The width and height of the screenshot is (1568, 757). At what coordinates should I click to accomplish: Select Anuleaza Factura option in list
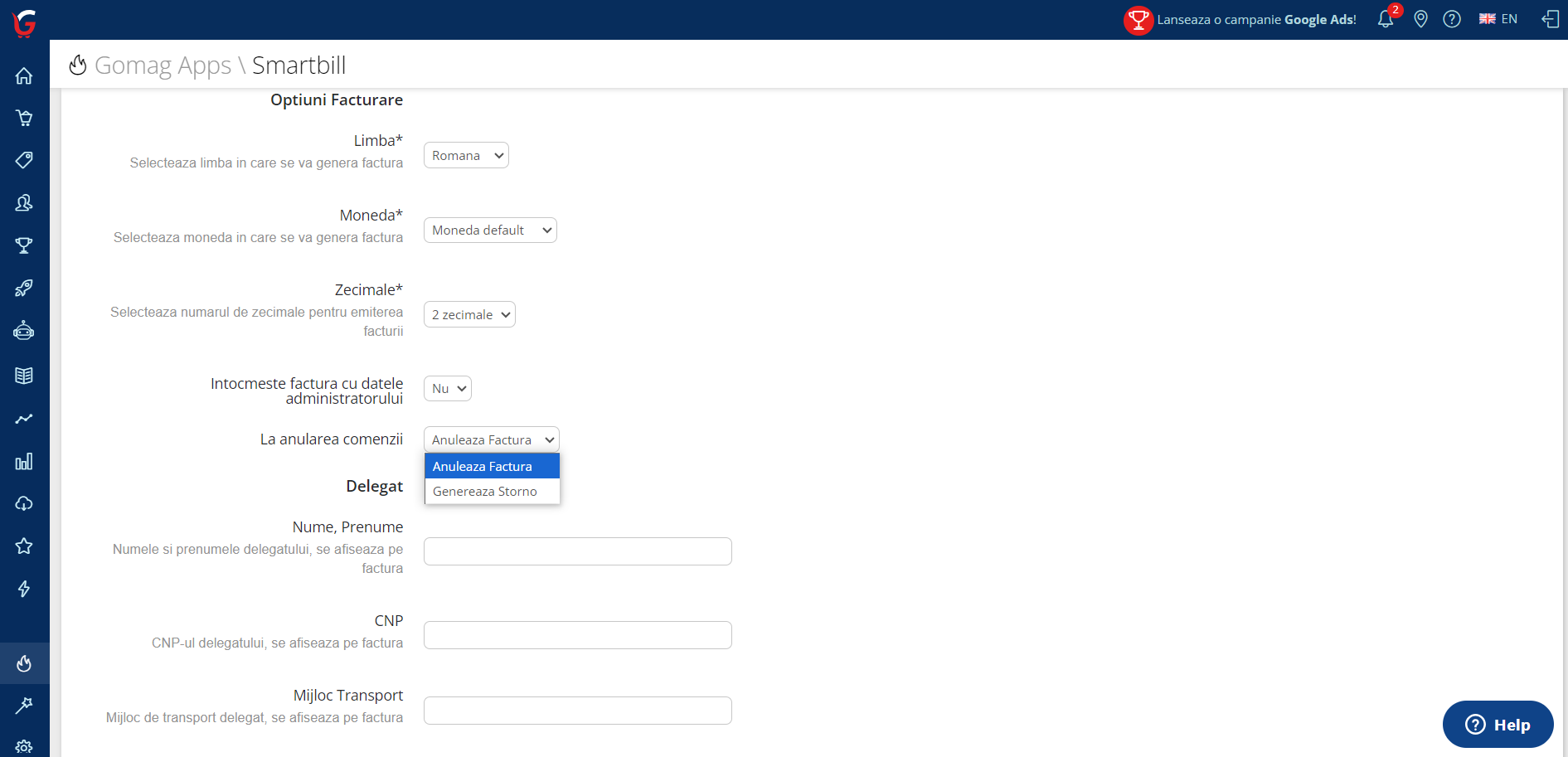coord(493,466)
